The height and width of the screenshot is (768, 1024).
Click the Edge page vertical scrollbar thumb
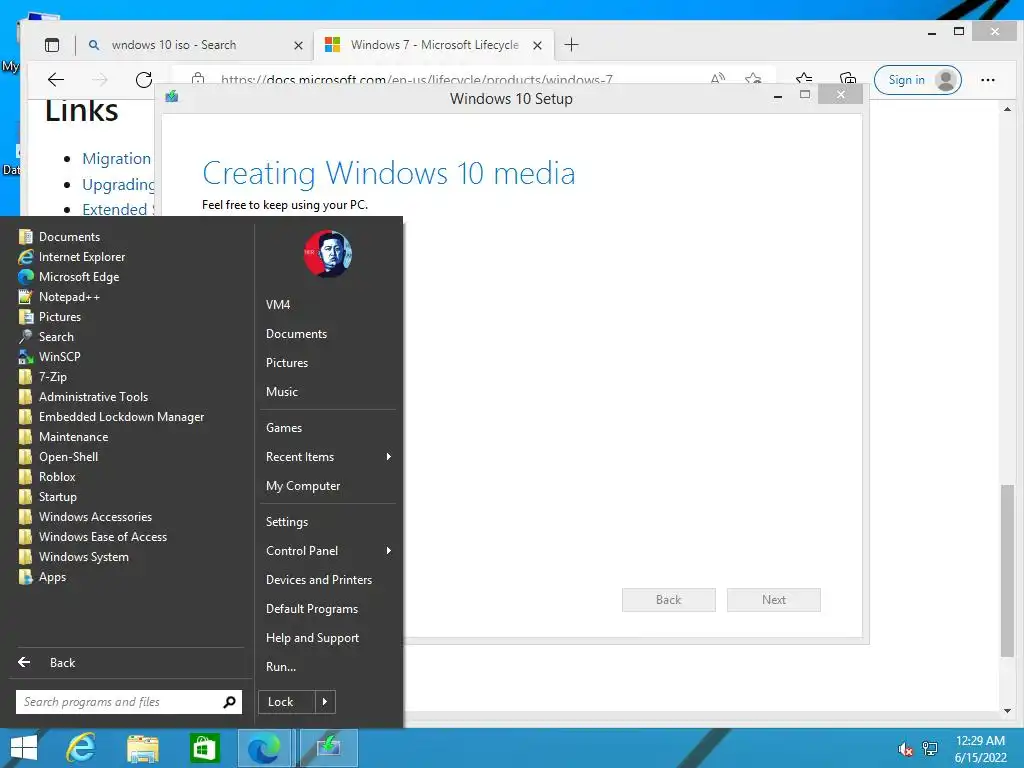tap(1007, 571)
